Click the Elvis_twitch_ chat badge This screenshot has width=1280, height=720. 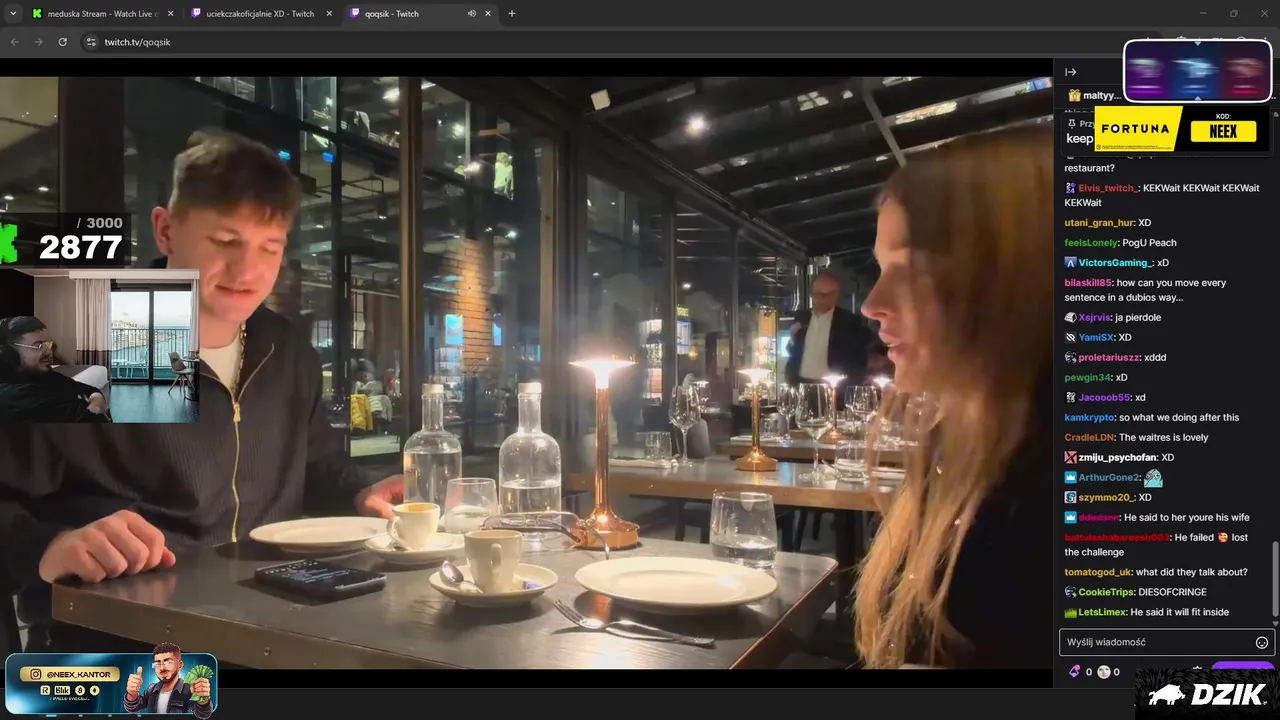1070,188
